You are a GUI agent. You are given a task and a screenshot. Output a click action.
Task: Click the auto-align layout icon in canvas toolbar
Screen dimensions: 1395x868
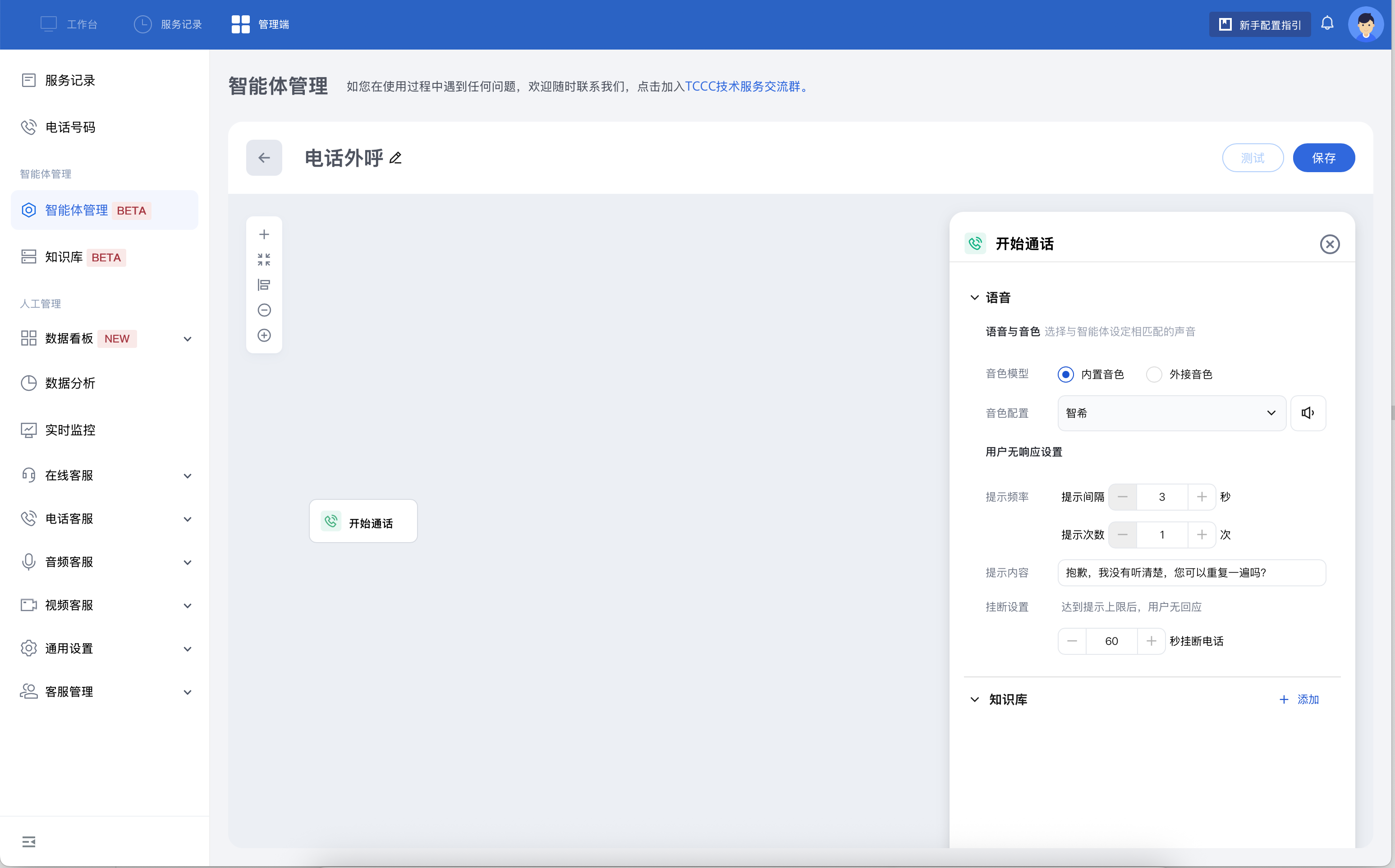pos(264,285)
